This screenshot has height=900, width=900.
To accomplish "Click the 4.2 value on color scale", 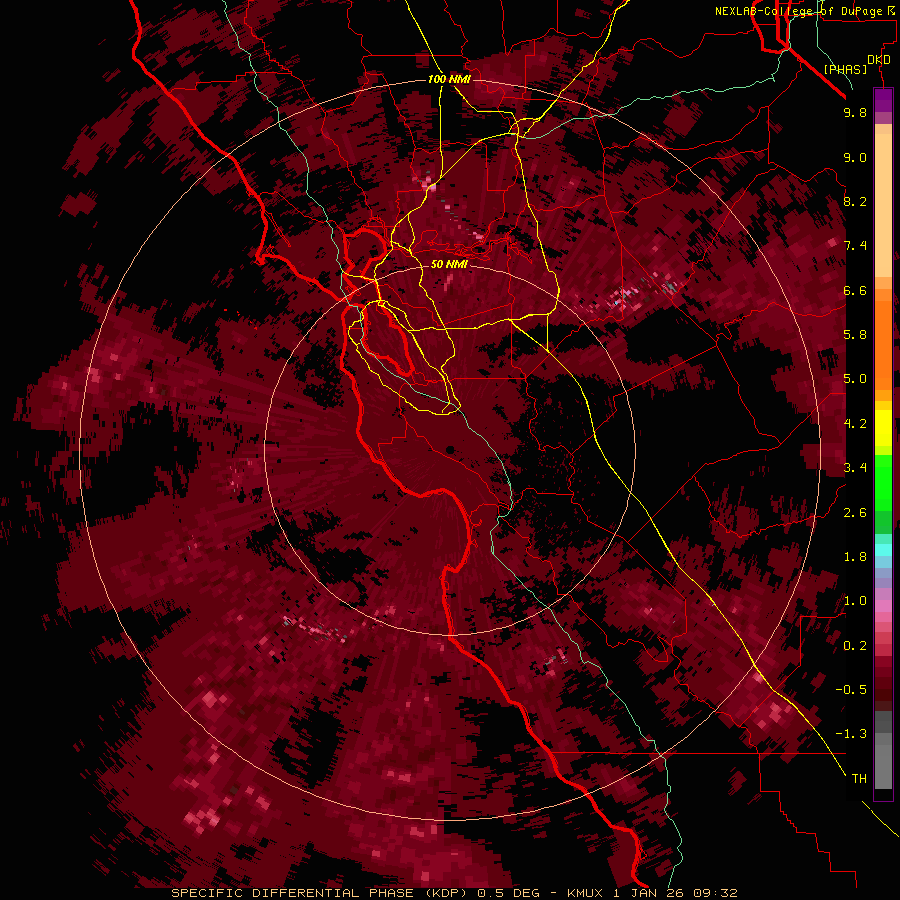I will [855, 423].
